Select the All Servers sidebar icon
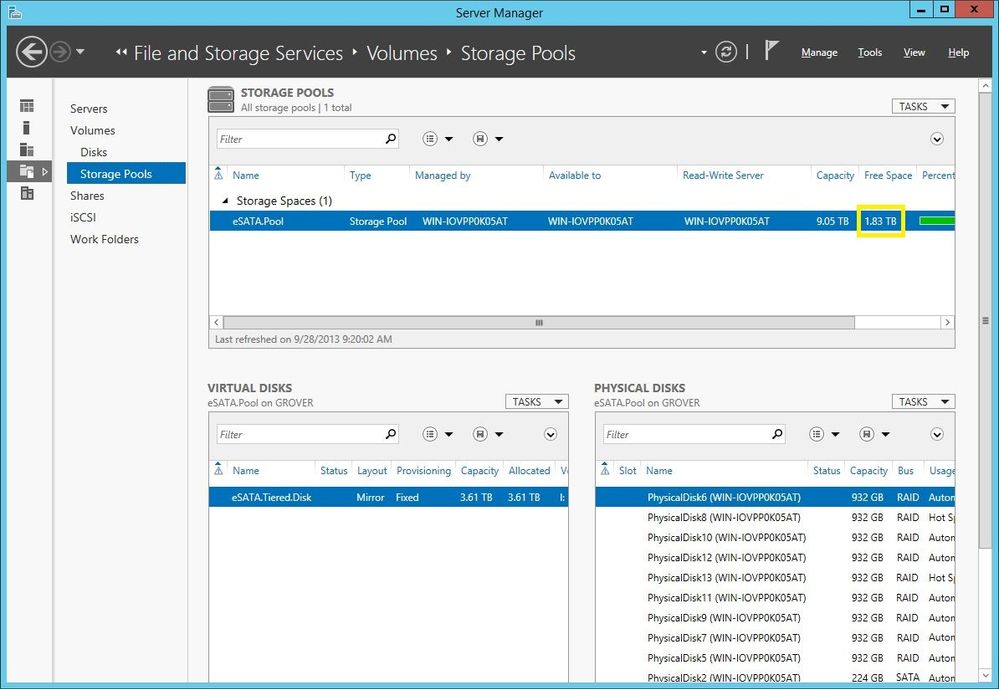This screenshot has width=999, height=689. [27, 150]
